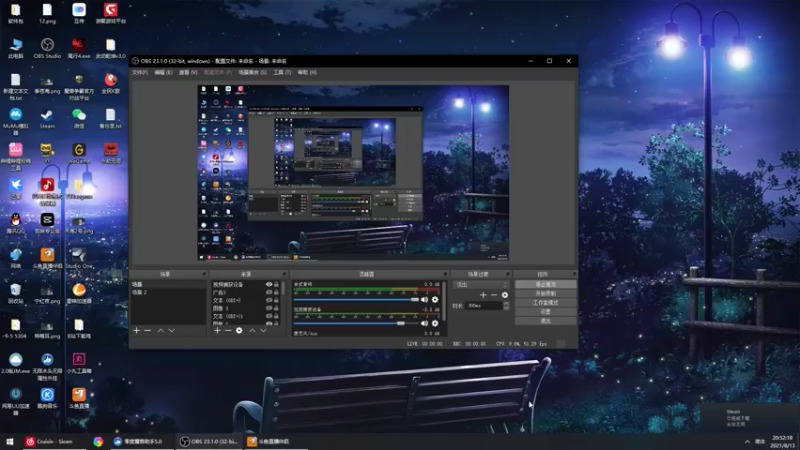Select the OBS Studio desktop icon
This screenshot has height=450, width=800.
pyautogui.click(x=47, y=48)
